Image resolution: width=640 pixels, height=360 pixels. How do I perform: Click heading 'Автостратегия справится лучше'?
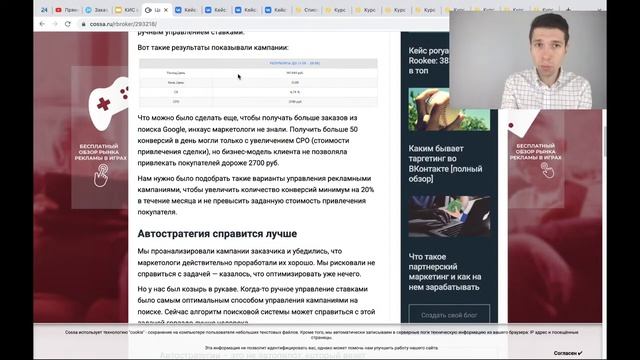tap(217, 233)
